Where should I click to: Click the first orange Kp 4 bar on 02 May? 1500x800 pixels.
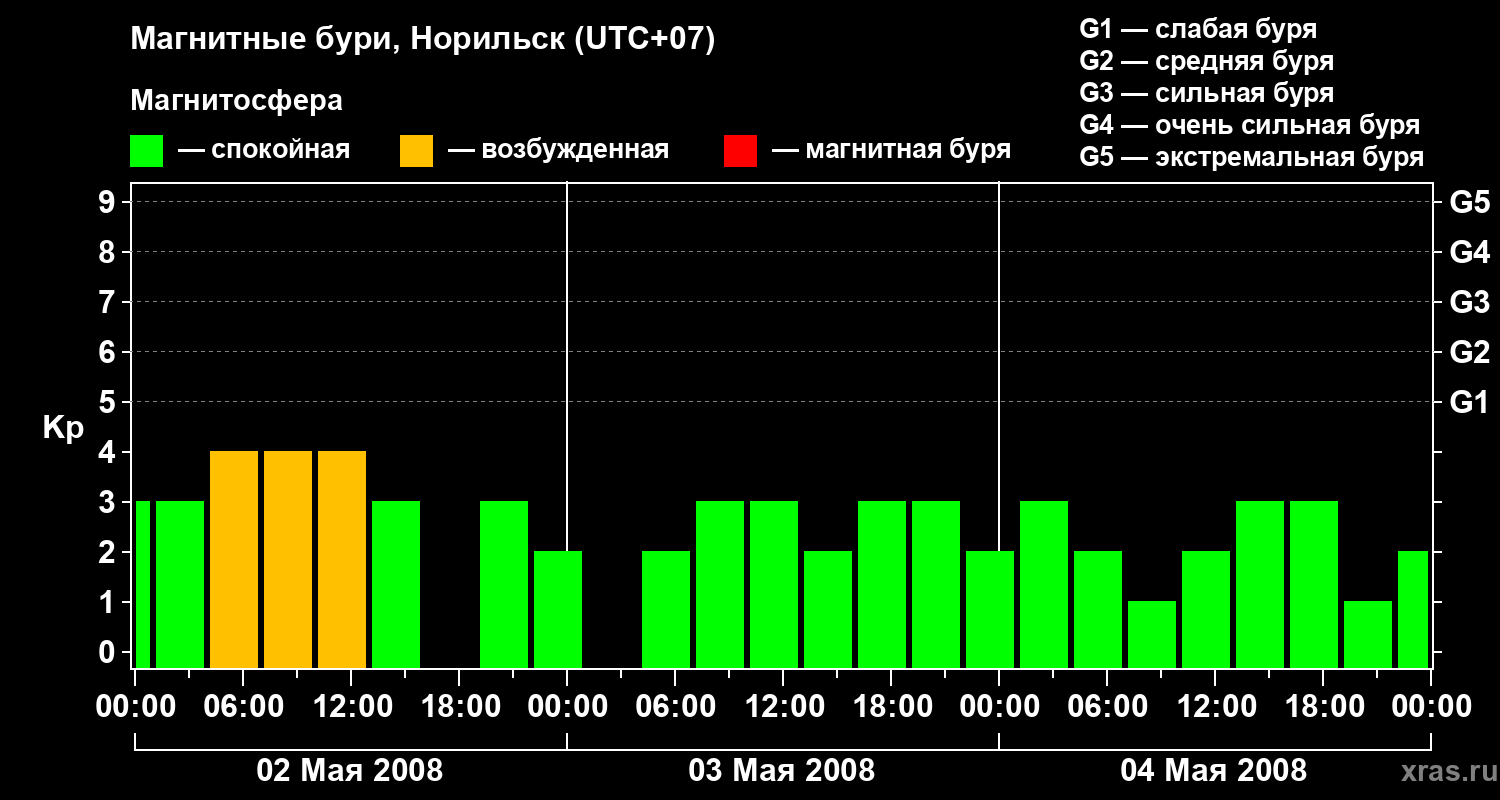[x=234, y=559]
